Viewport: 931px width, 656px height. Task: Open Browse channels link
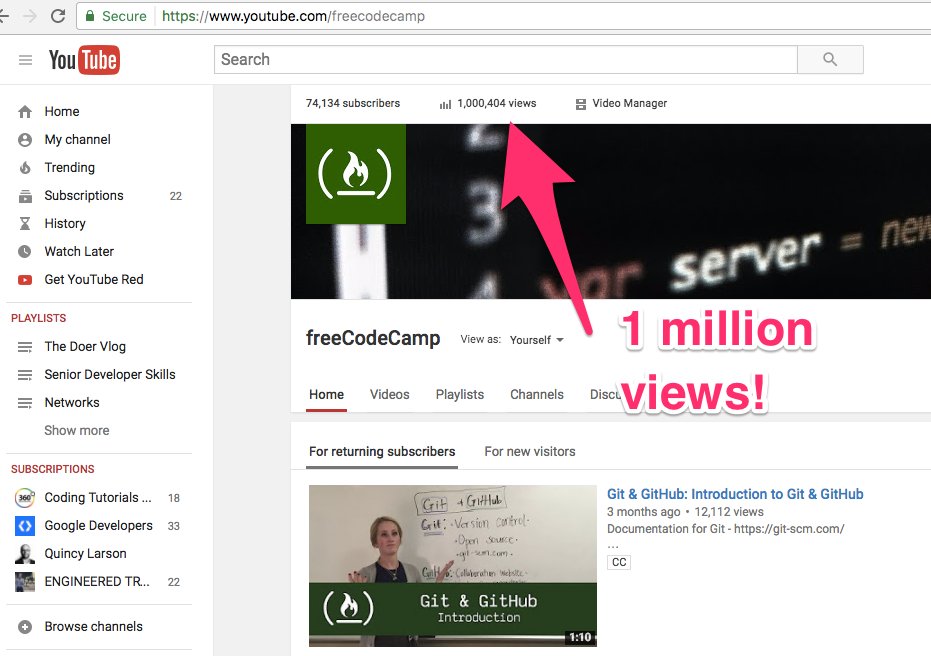93,627
